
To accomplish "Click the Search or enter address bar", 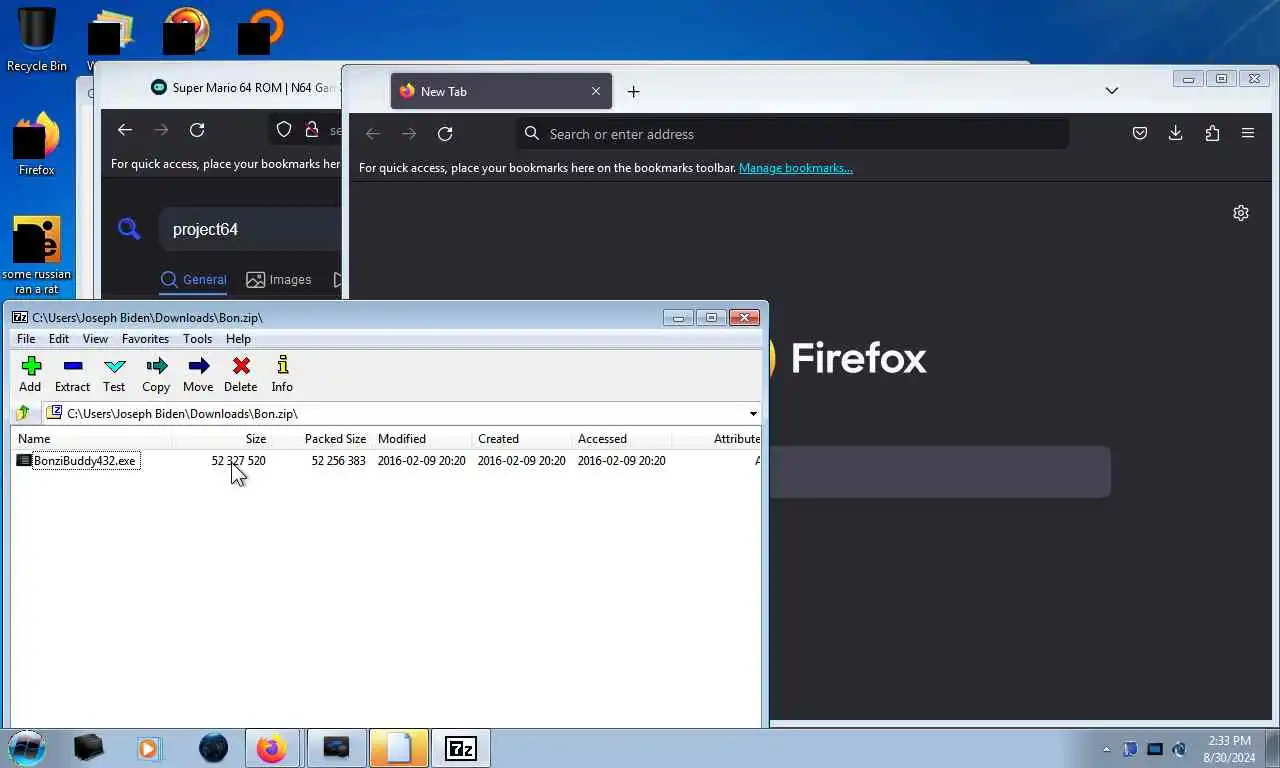I will click(x=792, y=134).
